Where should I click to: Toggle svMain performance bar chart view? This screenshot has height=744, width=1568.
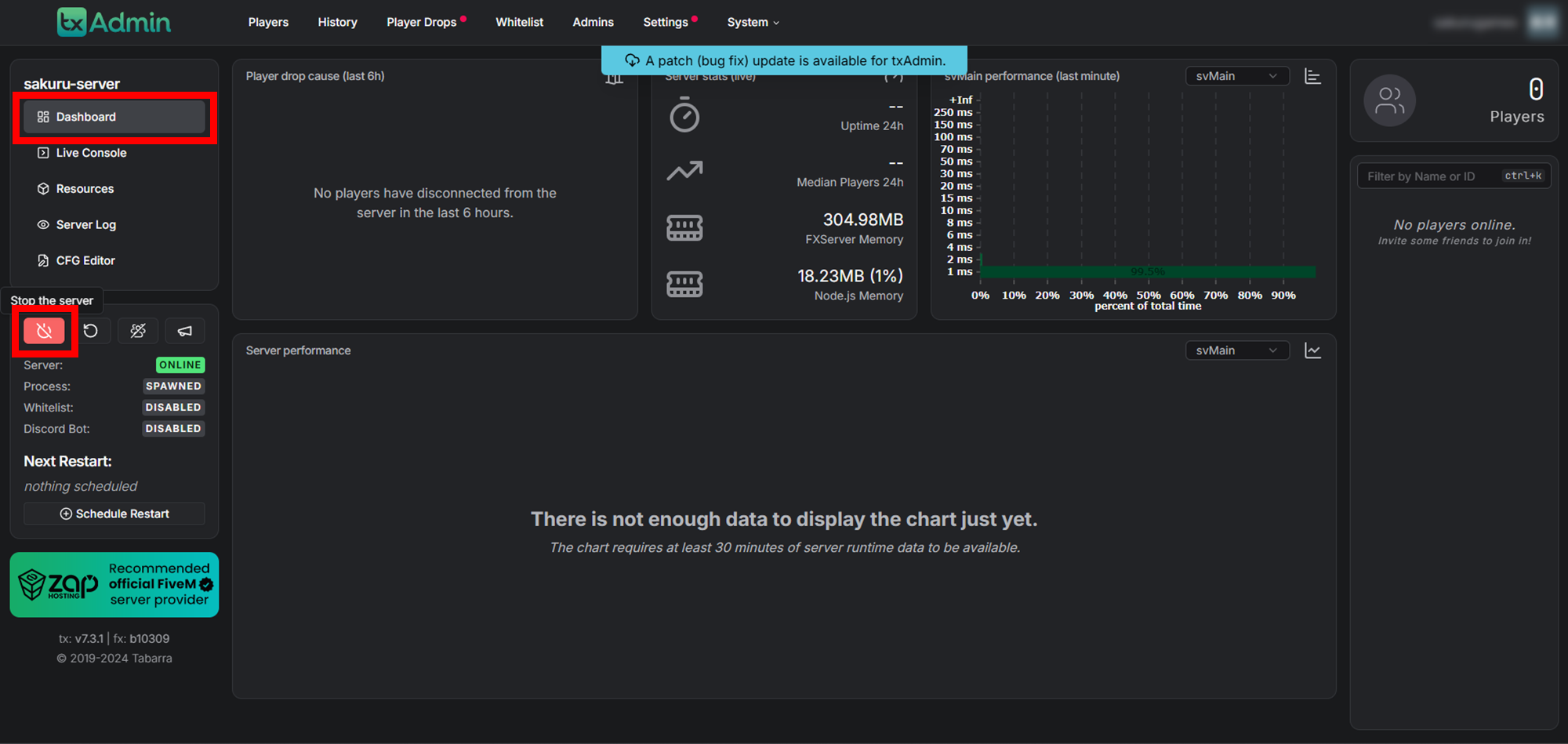1312,76
